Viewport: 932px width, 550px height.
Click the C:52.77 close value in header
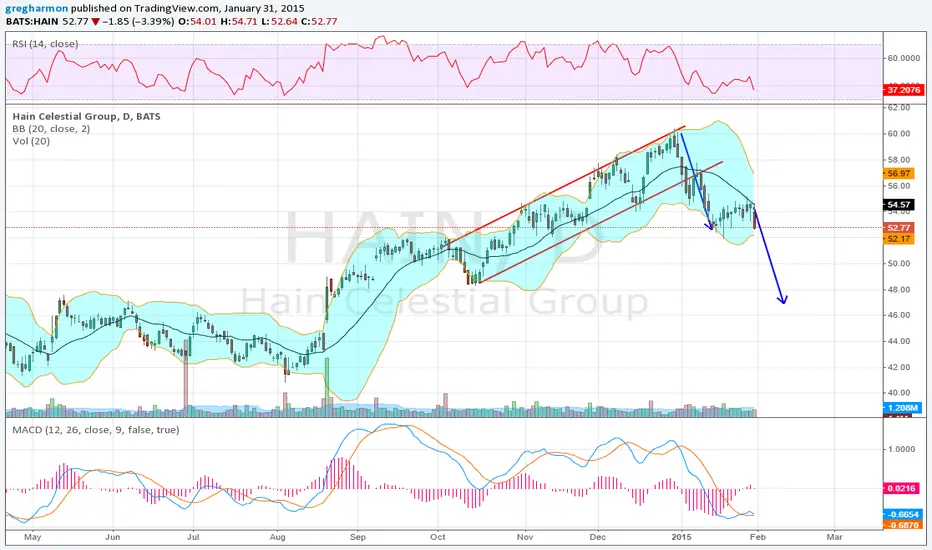tap(319, 21)
